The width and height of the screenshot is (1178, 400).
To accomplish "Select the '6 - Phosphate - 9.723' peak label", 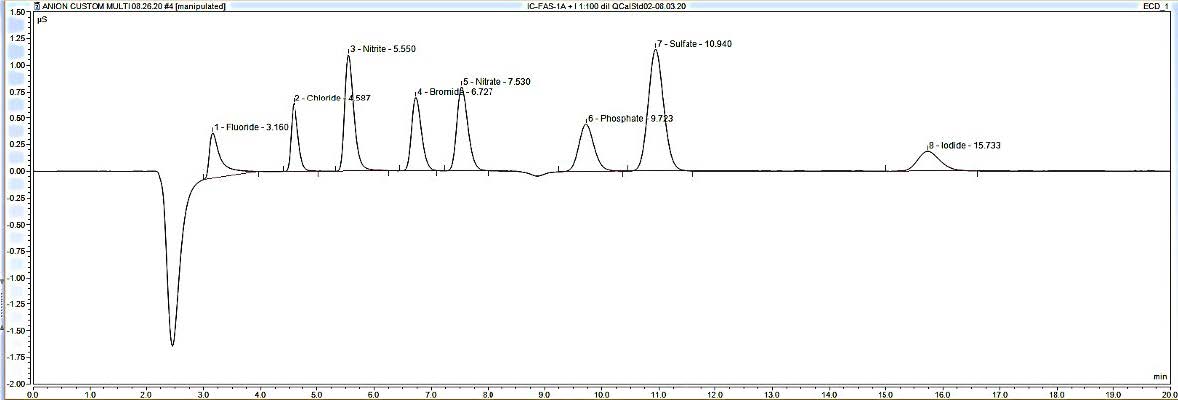I will [x=630, y=118].
